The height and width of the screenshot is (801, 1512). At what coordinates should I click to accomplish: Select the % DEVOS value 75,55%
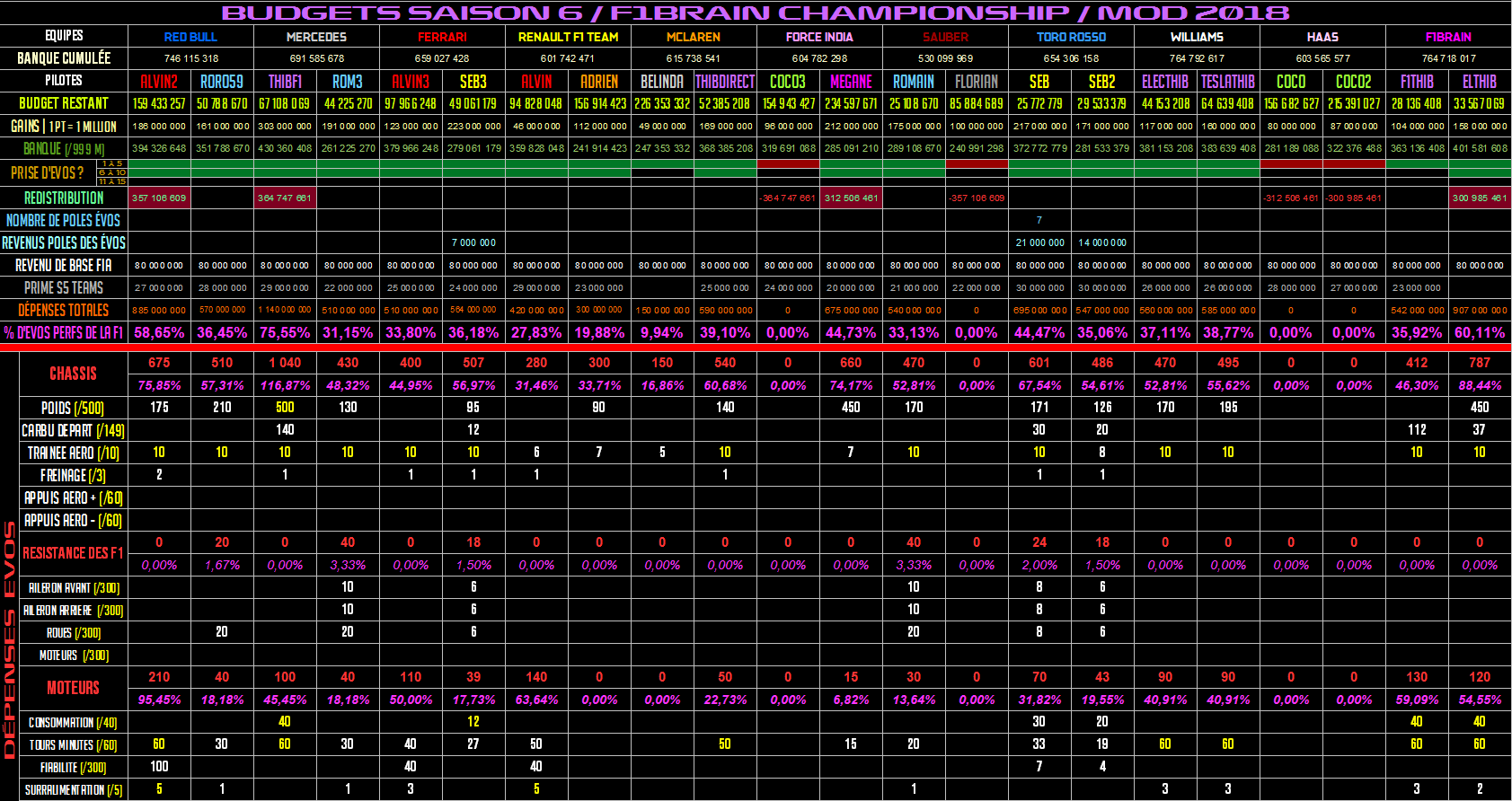(x=285, y=332)
